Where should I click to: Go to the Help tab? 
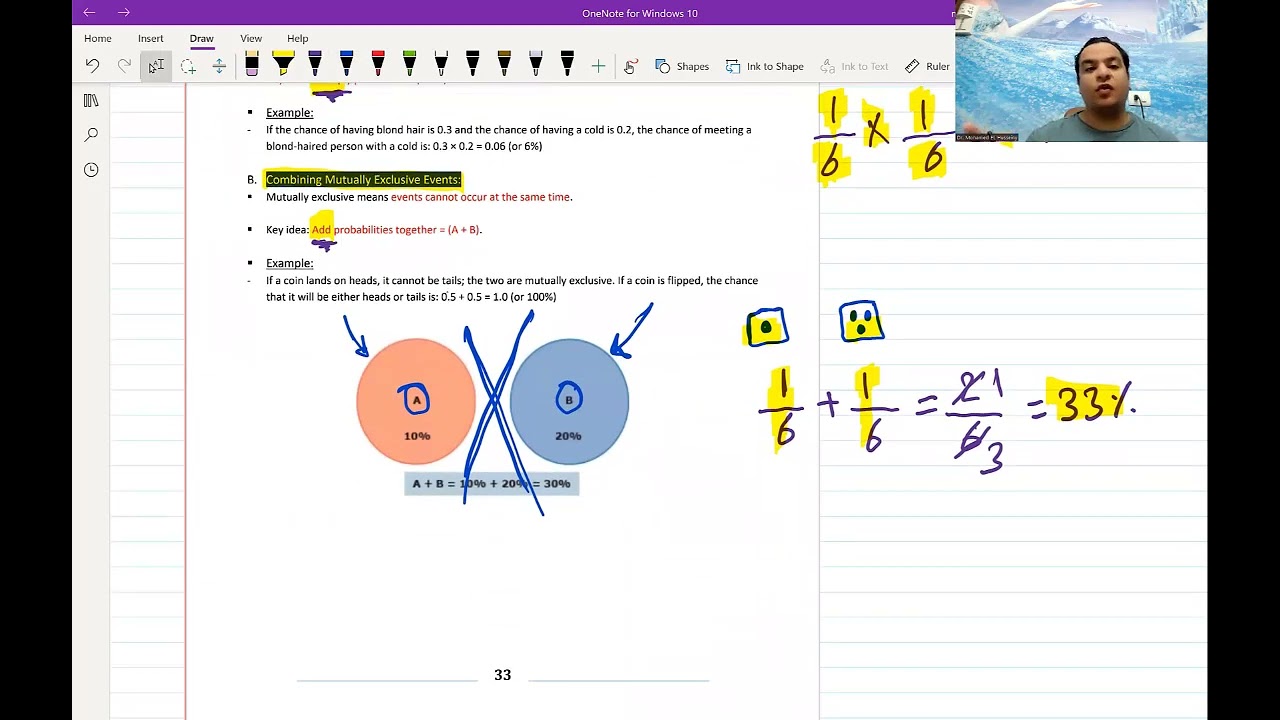pos(298,38)
